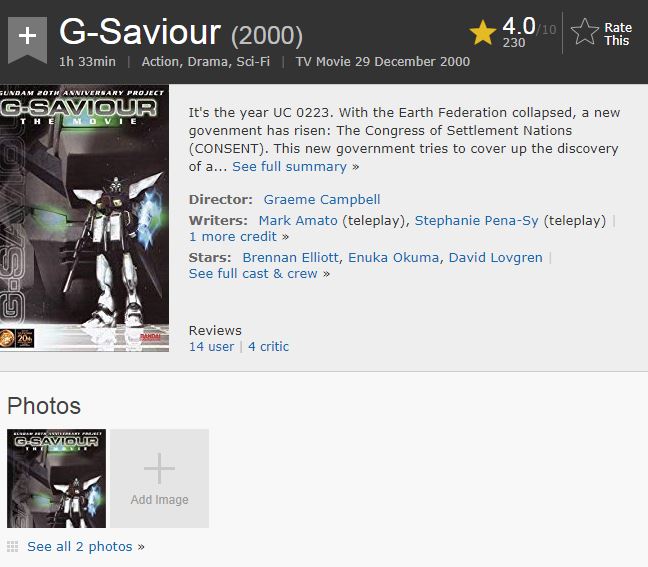Open the G-Saviour movie poster

[84, 218]
